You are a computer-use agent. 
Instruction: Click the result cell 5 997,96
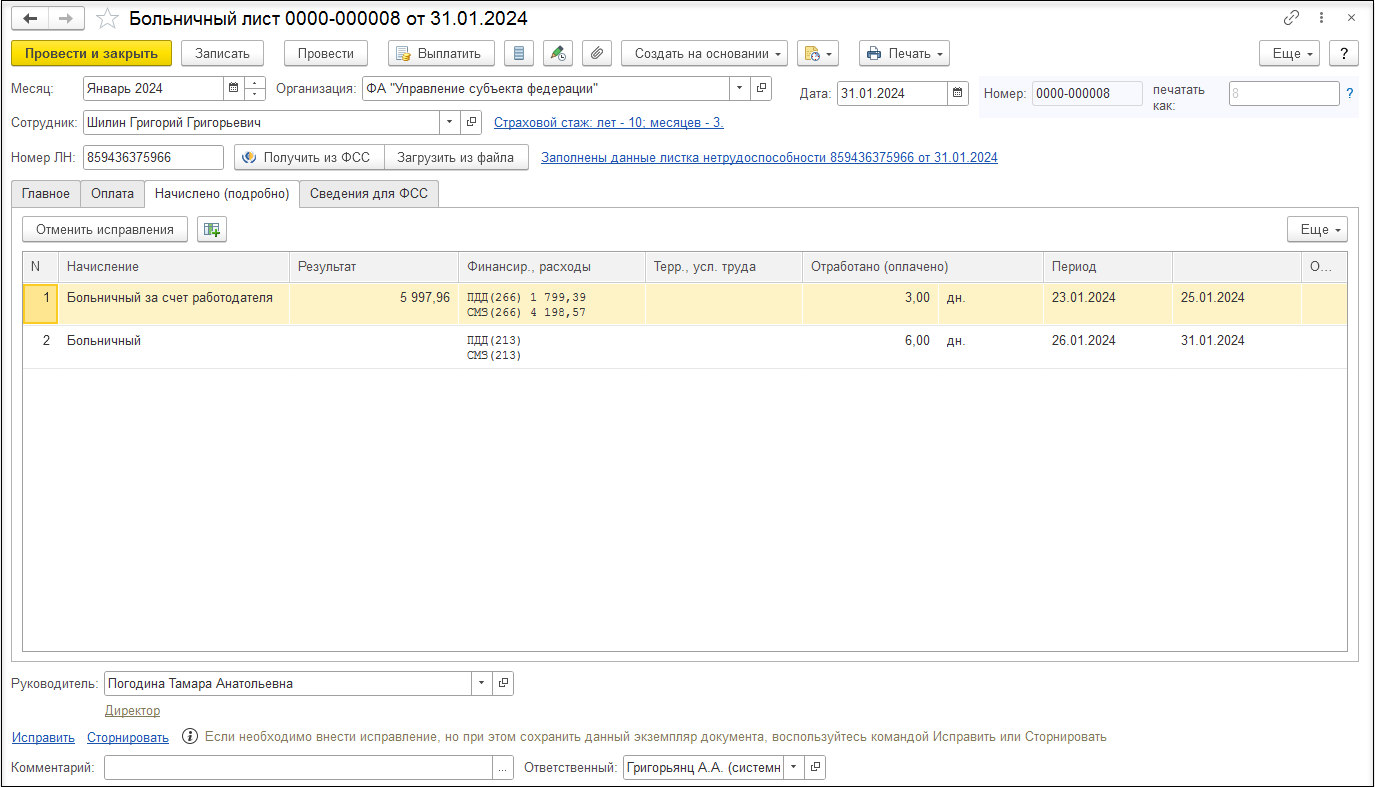[374, 304]
